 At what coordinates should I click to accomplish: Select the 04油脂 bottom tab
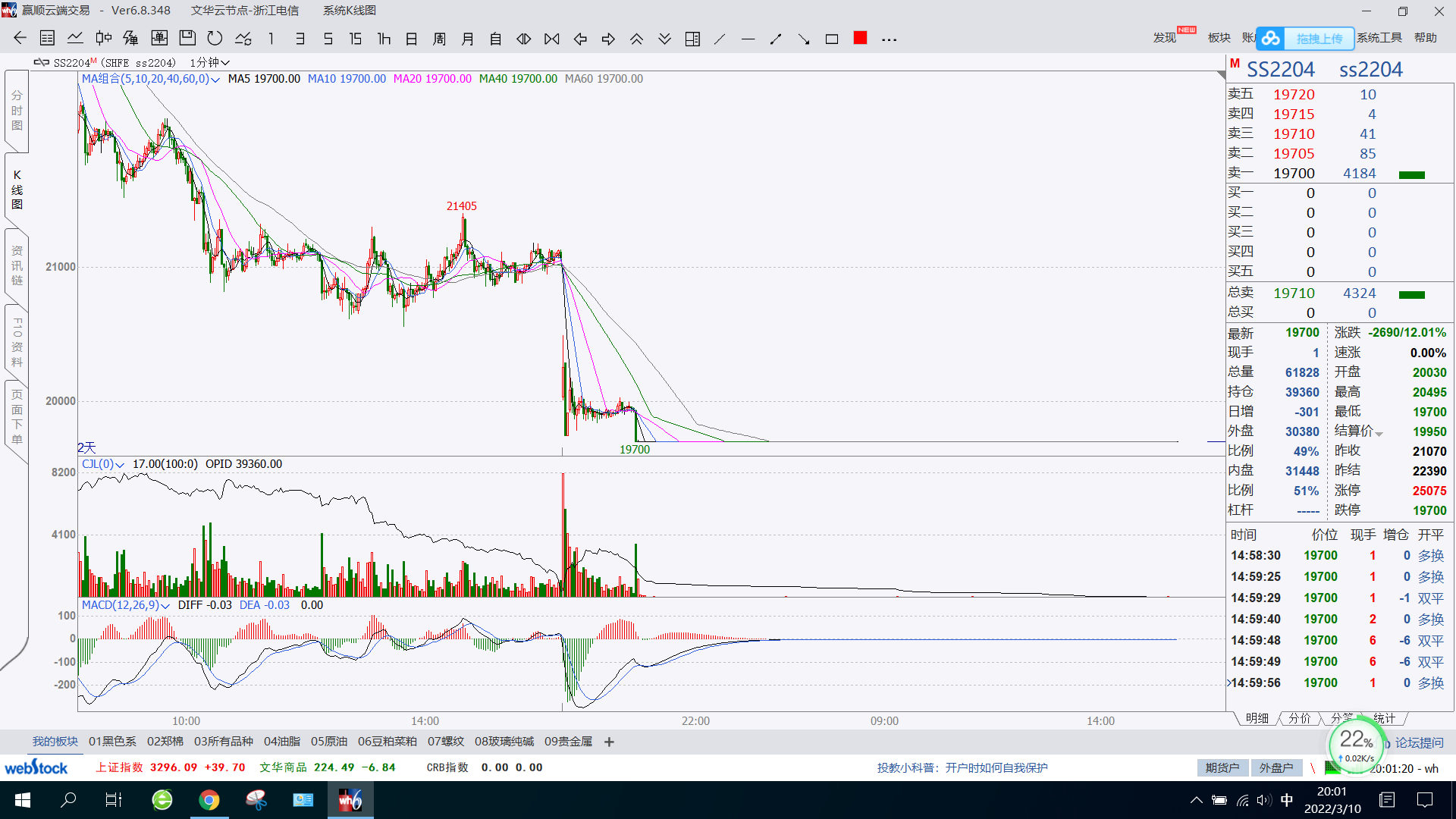click(281, 742)
